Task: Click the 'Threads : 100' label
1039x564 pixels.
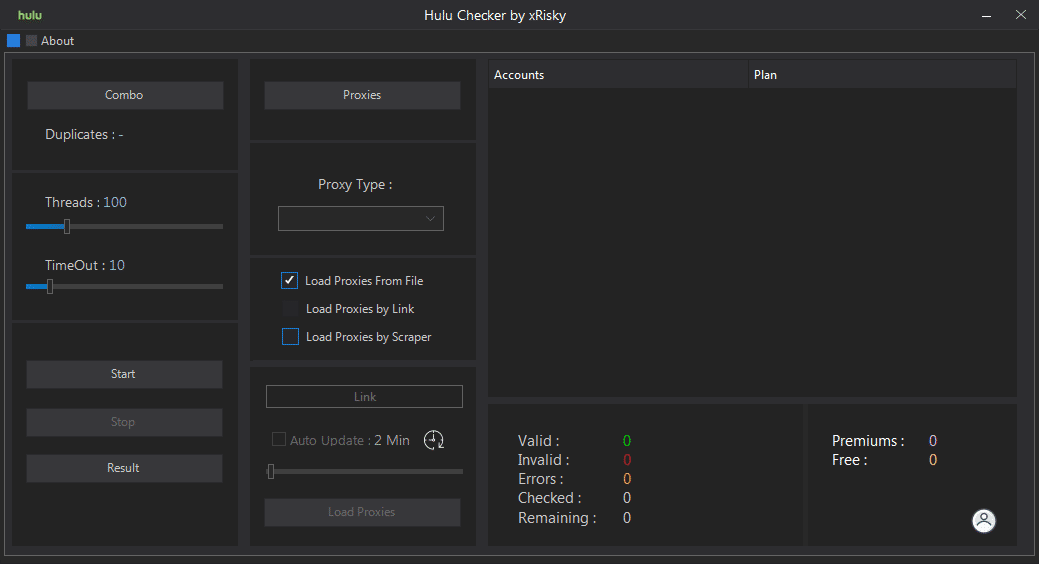Action: coord(85,202)
